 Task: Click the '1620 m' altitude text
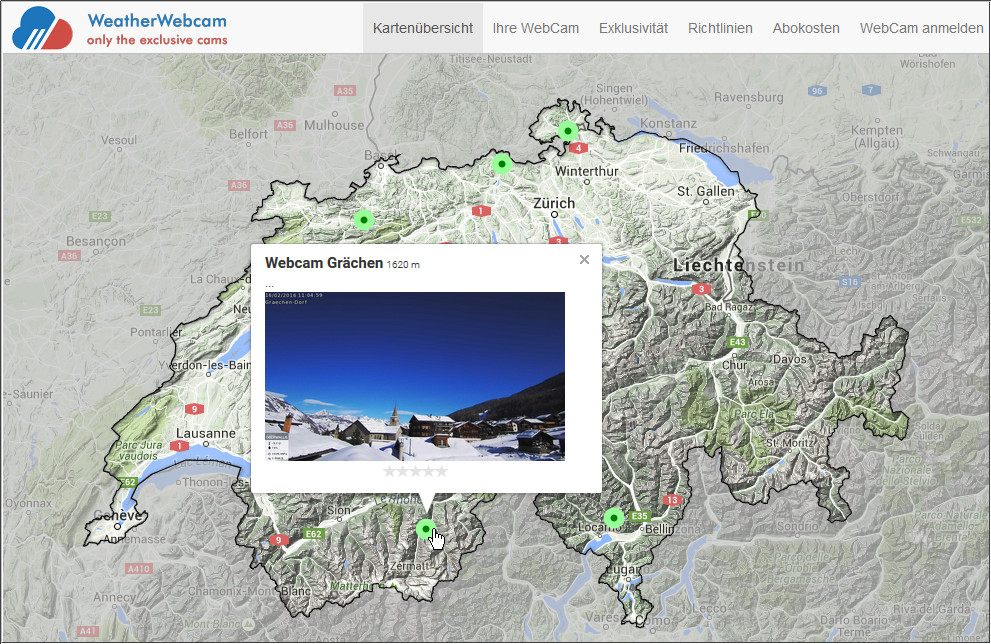point(403,265)
